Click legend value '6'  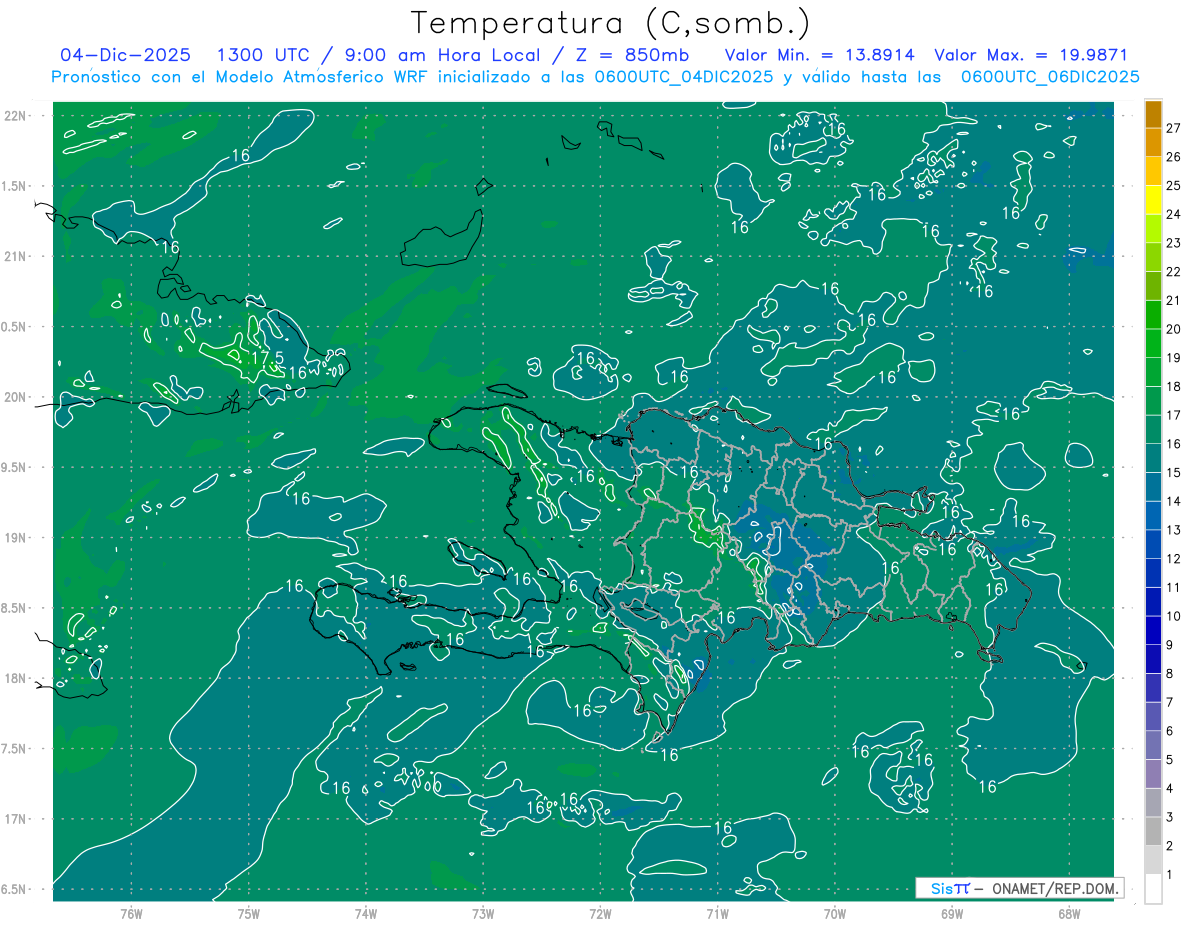1171,731
